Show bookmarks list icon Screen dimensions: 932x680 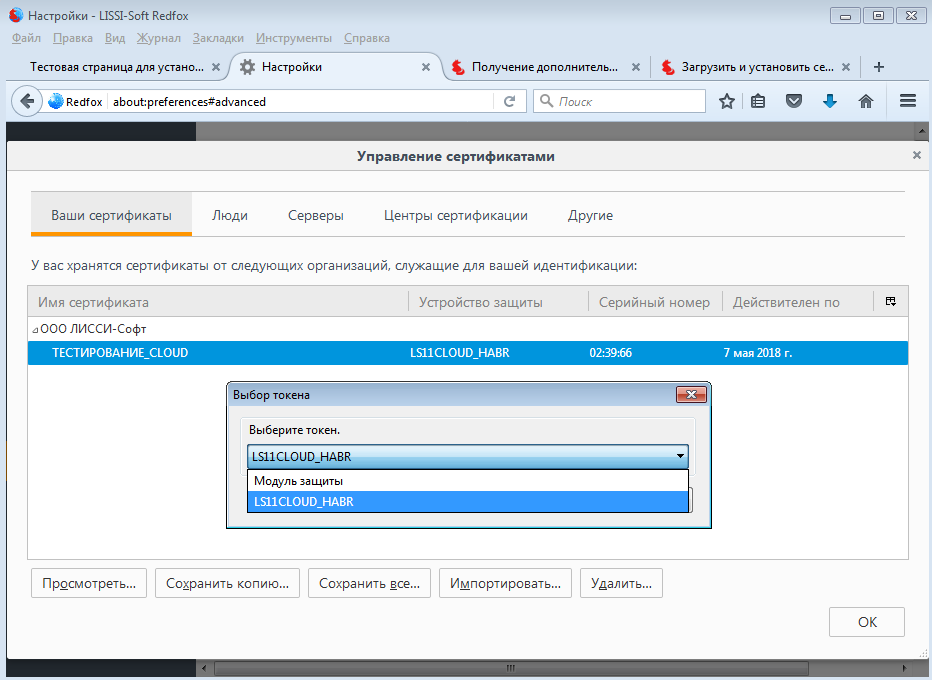758,102
